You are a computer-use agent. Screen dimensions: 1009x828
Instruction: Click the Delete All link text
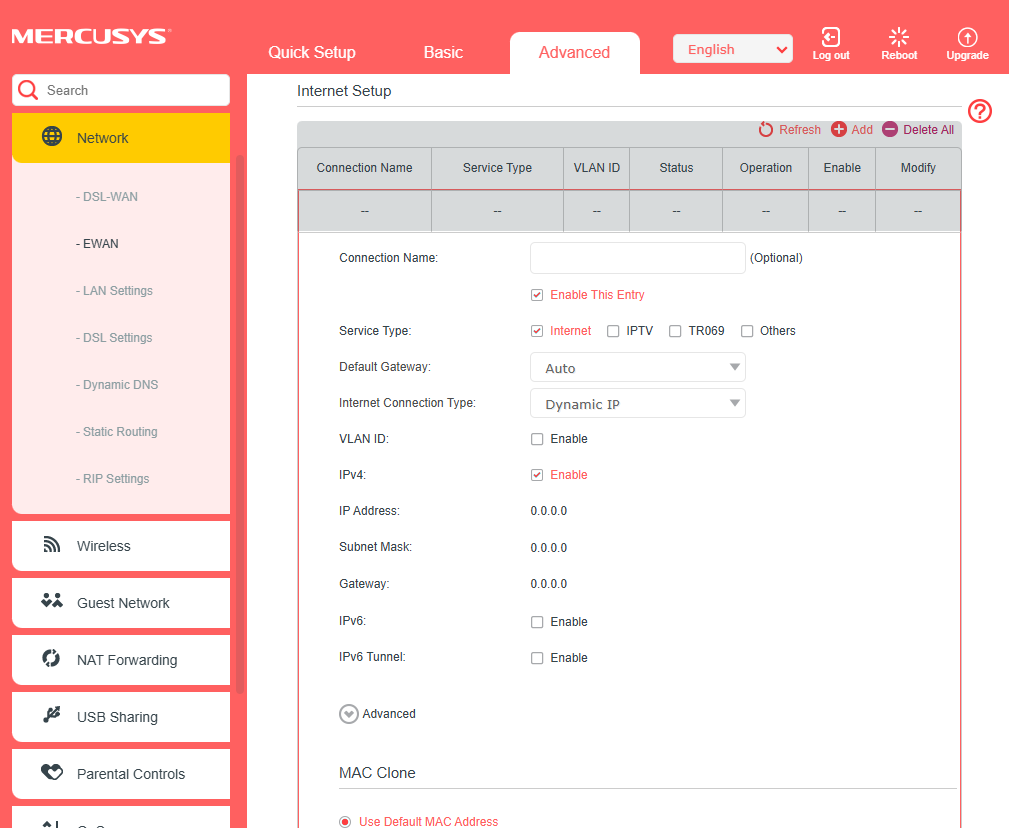click(x=928, y=129)
